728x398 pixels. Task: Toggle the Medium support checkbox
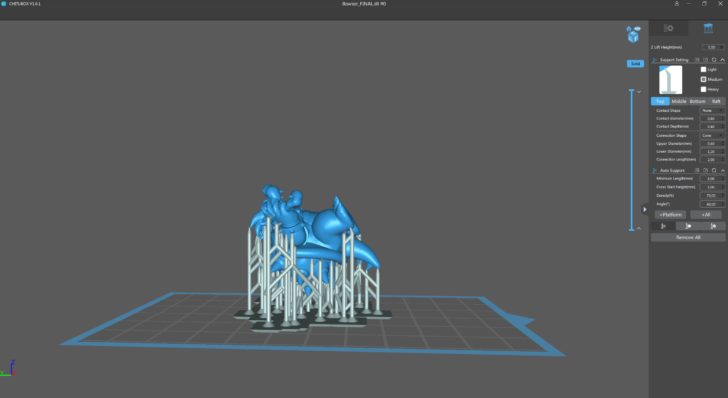[x=703, y=79]
